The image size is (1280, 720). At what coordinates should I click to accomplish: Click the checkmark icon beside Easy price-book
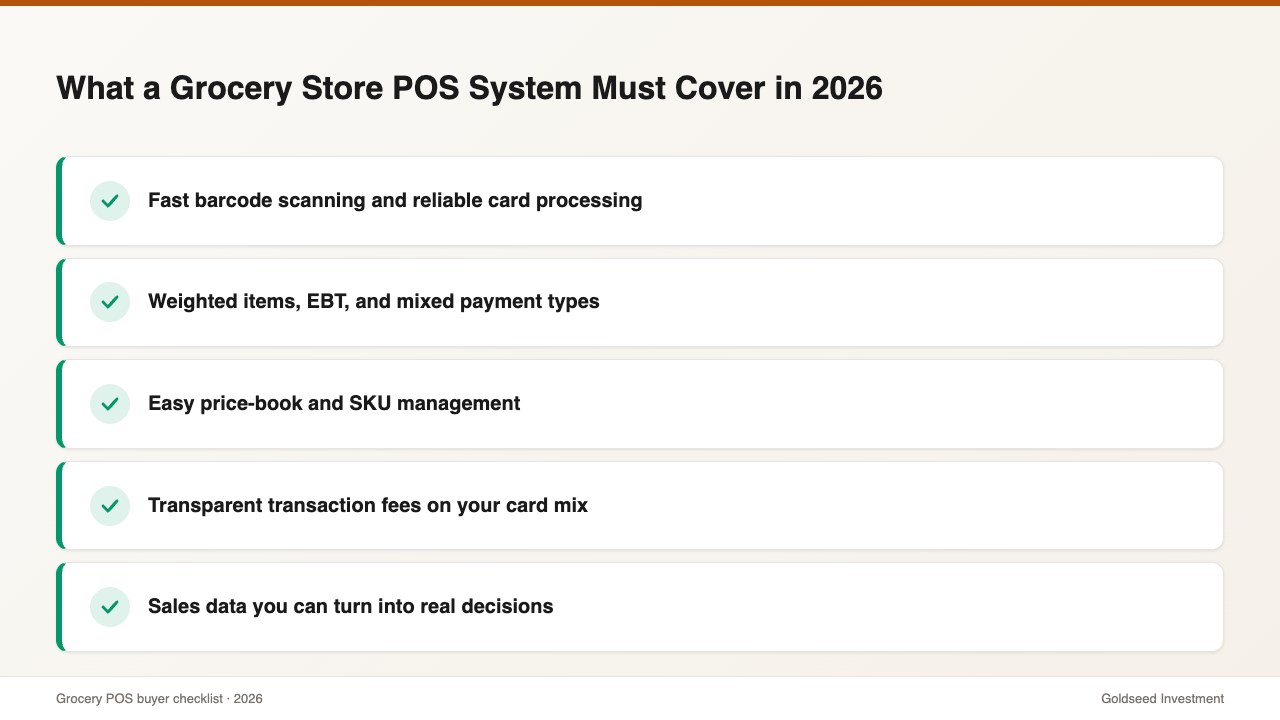point(110,404)
